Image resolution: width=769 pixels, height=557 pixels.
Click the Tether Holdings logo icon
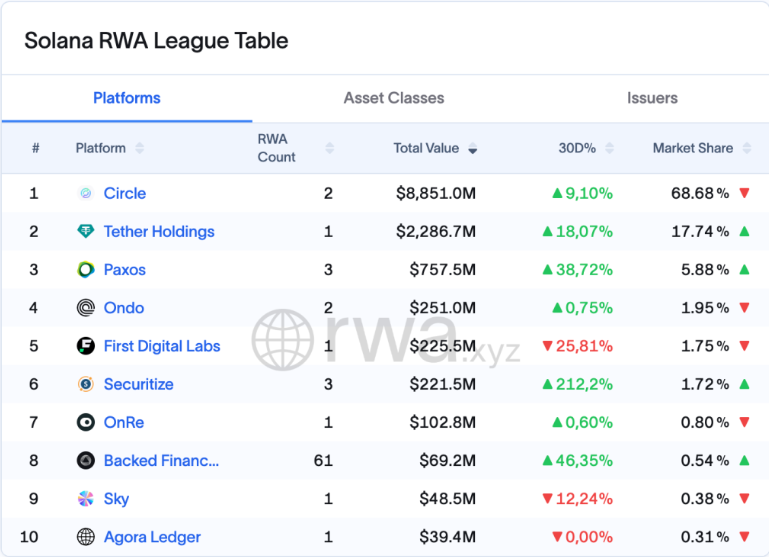tap(85, 231)
